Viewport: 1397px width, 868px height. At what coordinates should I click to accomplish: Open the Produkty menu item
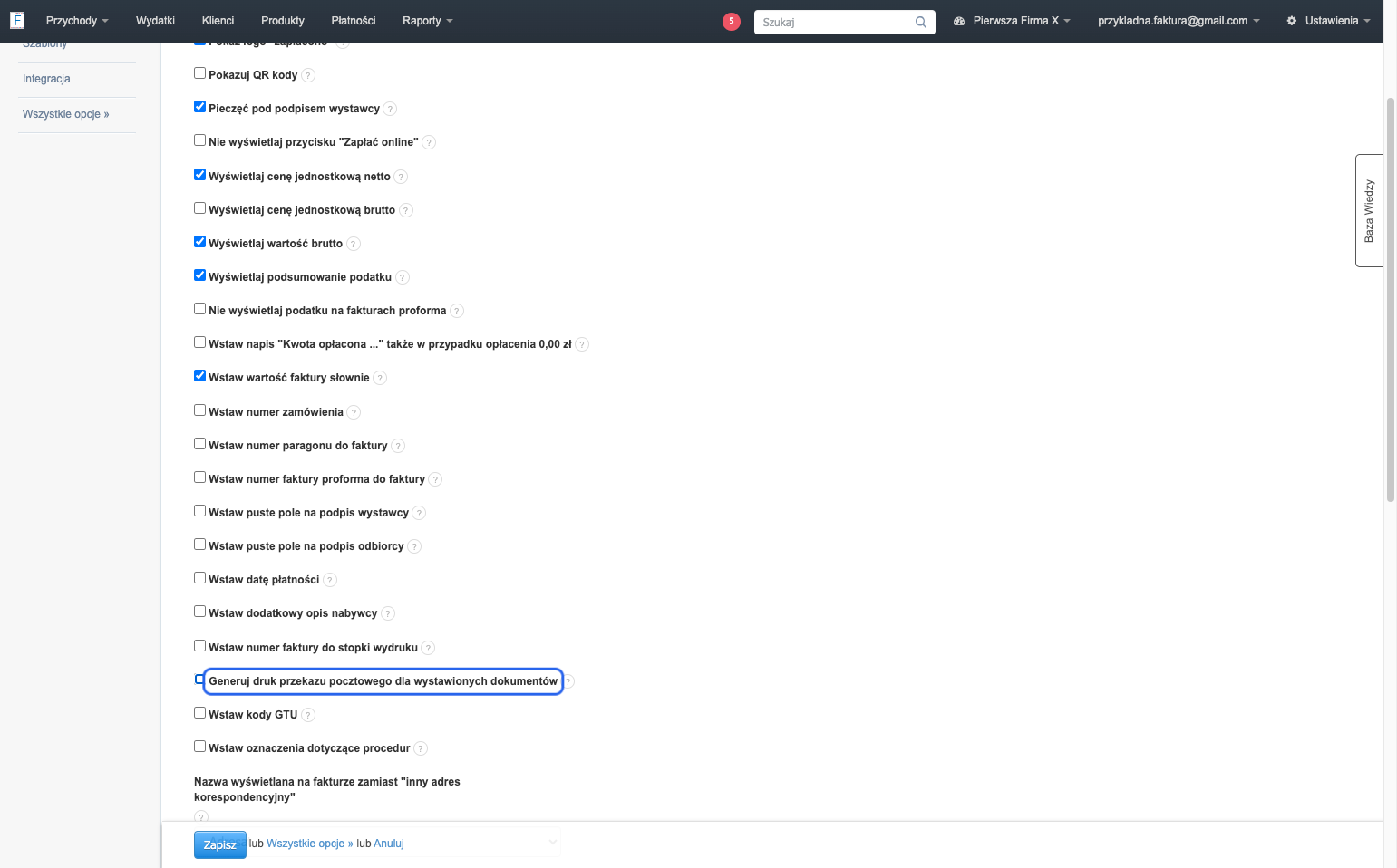283,21
